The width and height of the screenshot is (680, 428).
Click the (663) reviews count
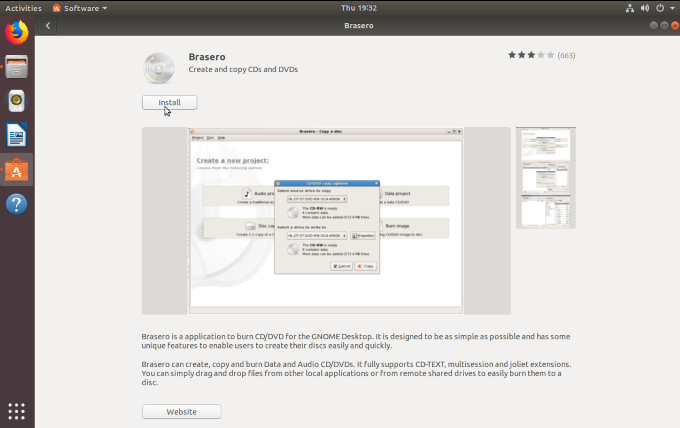566,56
